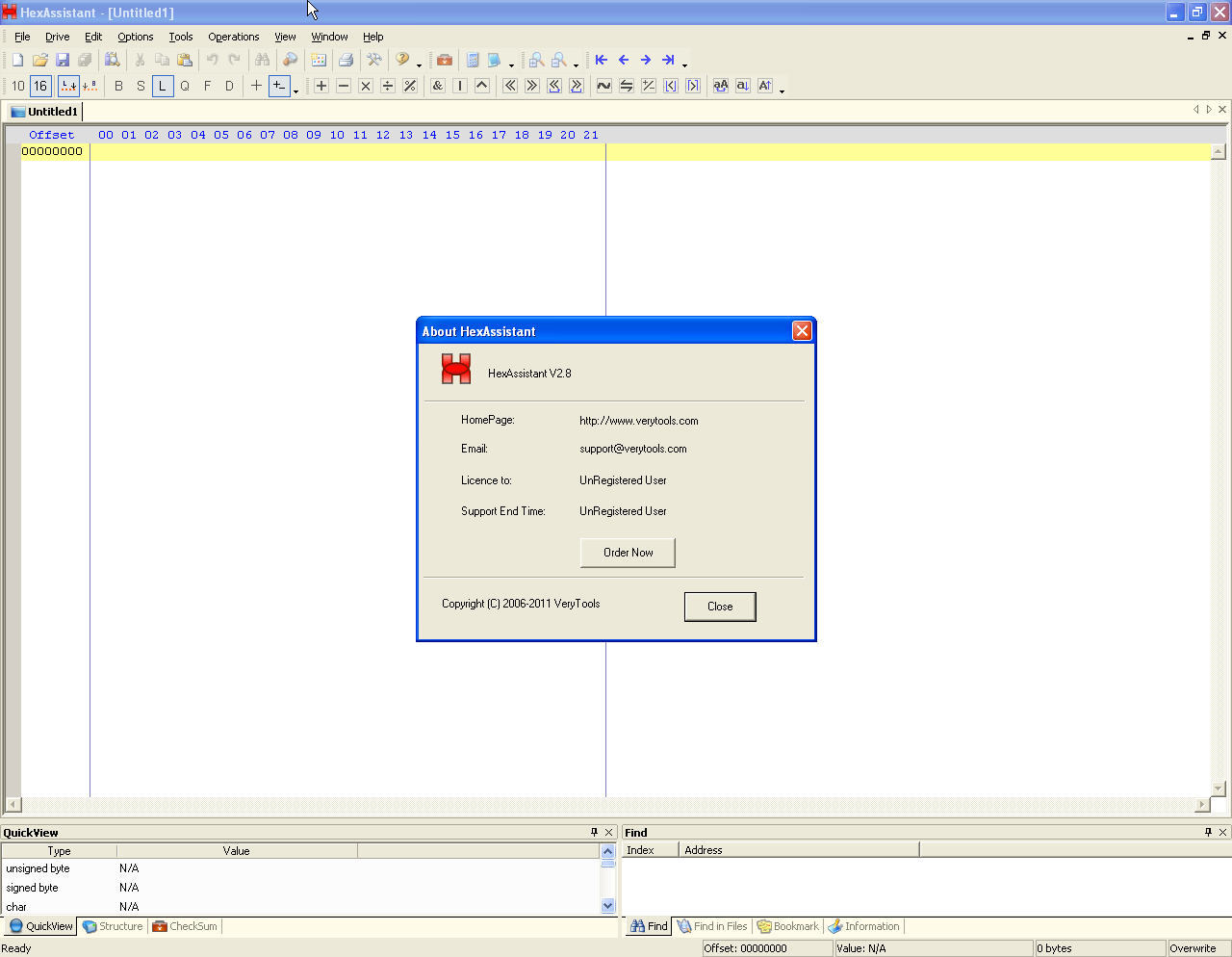Go forward with blue right arrow

(x=645, y=60)
